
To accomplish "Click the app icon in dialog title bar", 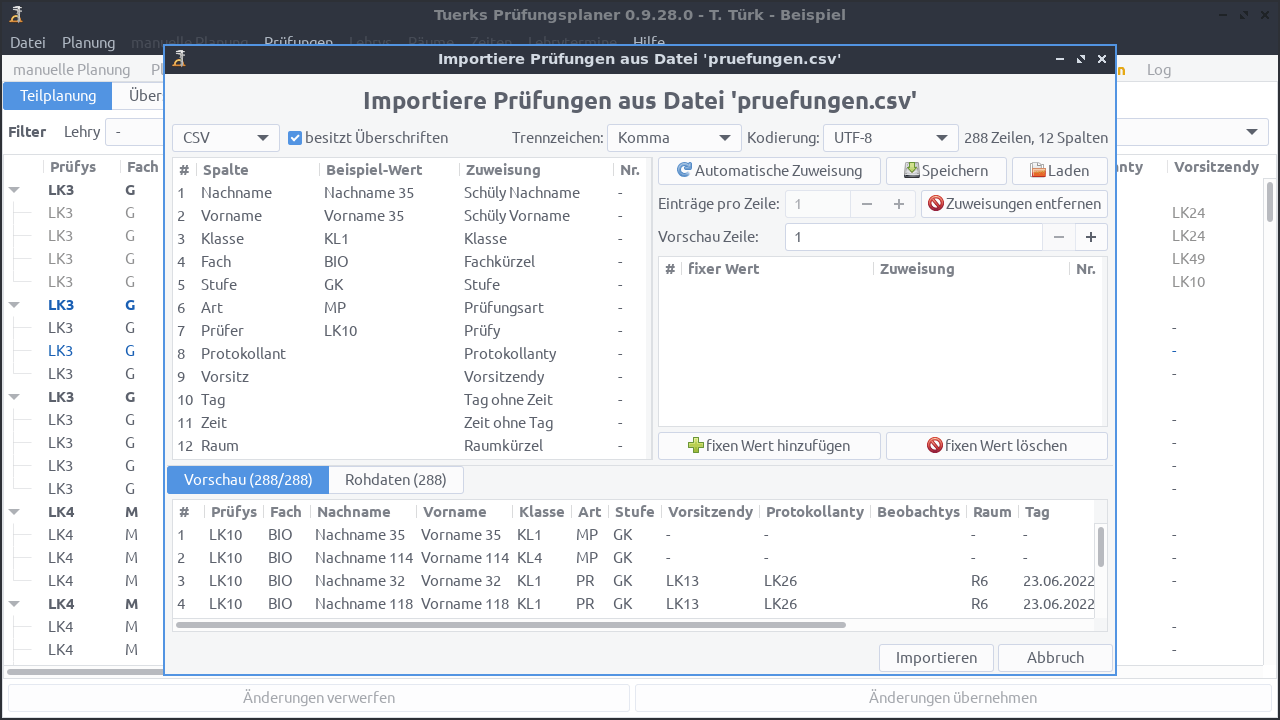I will [179, 59].
